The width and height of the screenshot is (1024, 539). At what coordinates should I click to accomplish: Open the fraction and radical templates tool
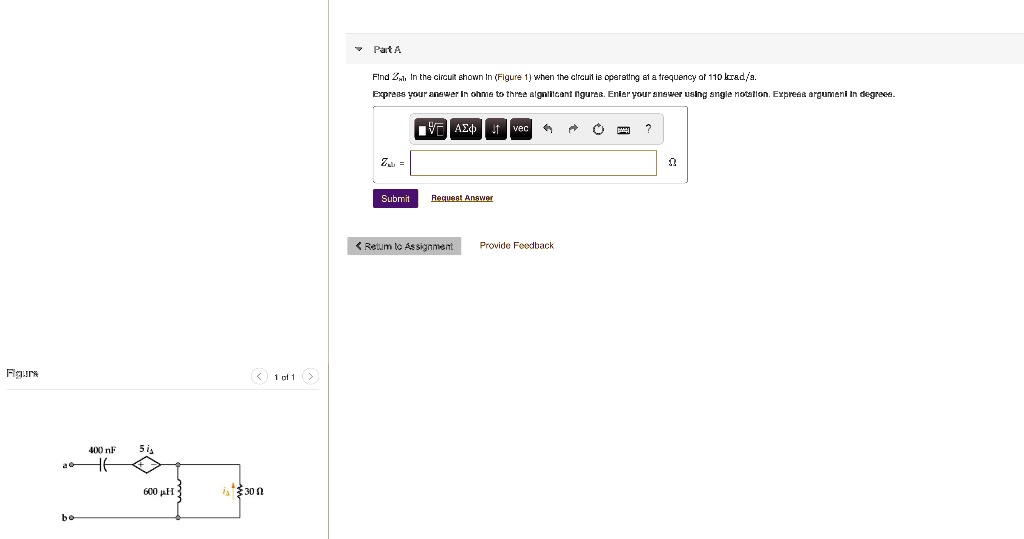tap(430, 129)
